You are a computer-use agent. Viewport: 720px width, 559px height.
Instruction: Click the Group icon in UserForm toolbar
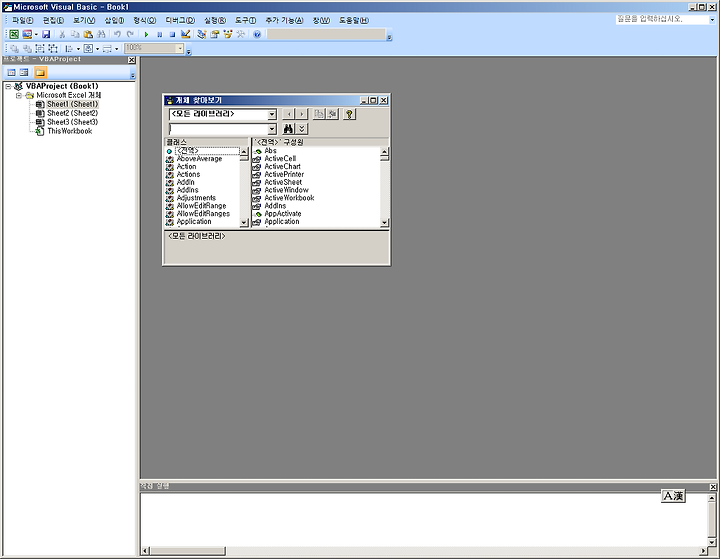[40, 48]
